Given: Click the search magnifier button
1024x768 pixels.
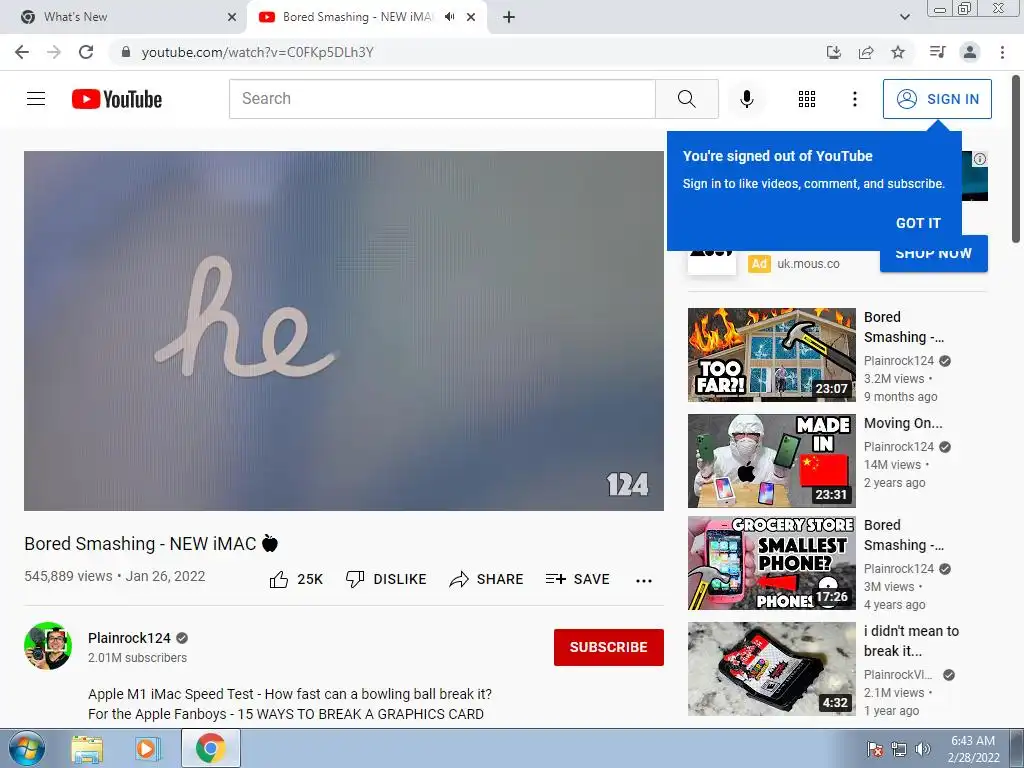Looking at the screenshot, I should (686, 99).
